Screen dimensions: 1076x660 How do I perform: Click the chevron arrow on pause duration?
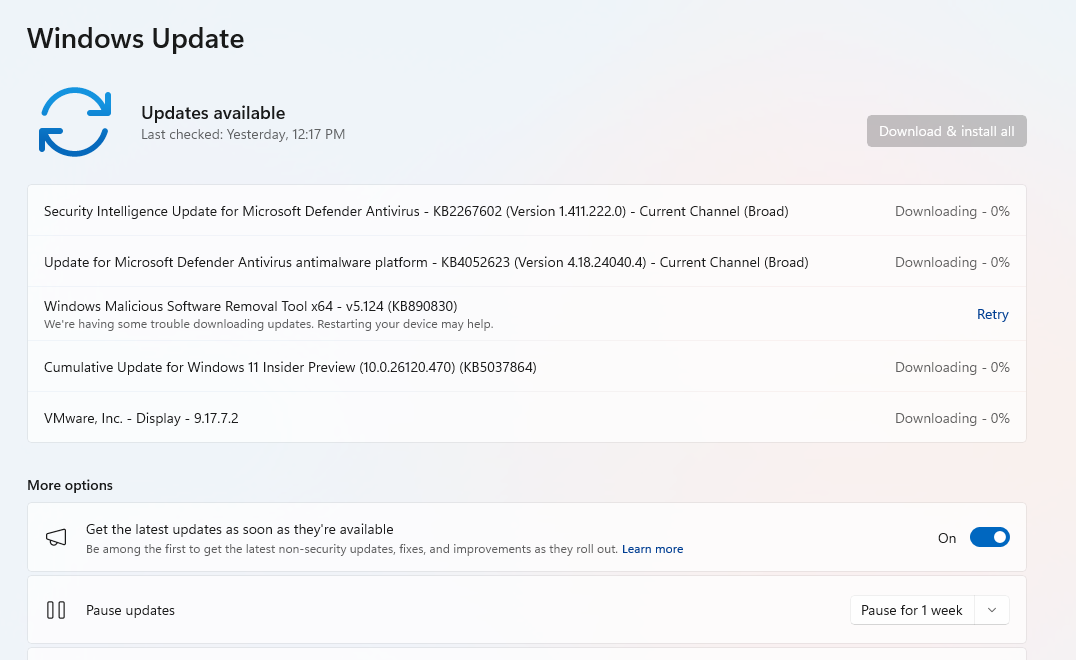coord(991,610)
